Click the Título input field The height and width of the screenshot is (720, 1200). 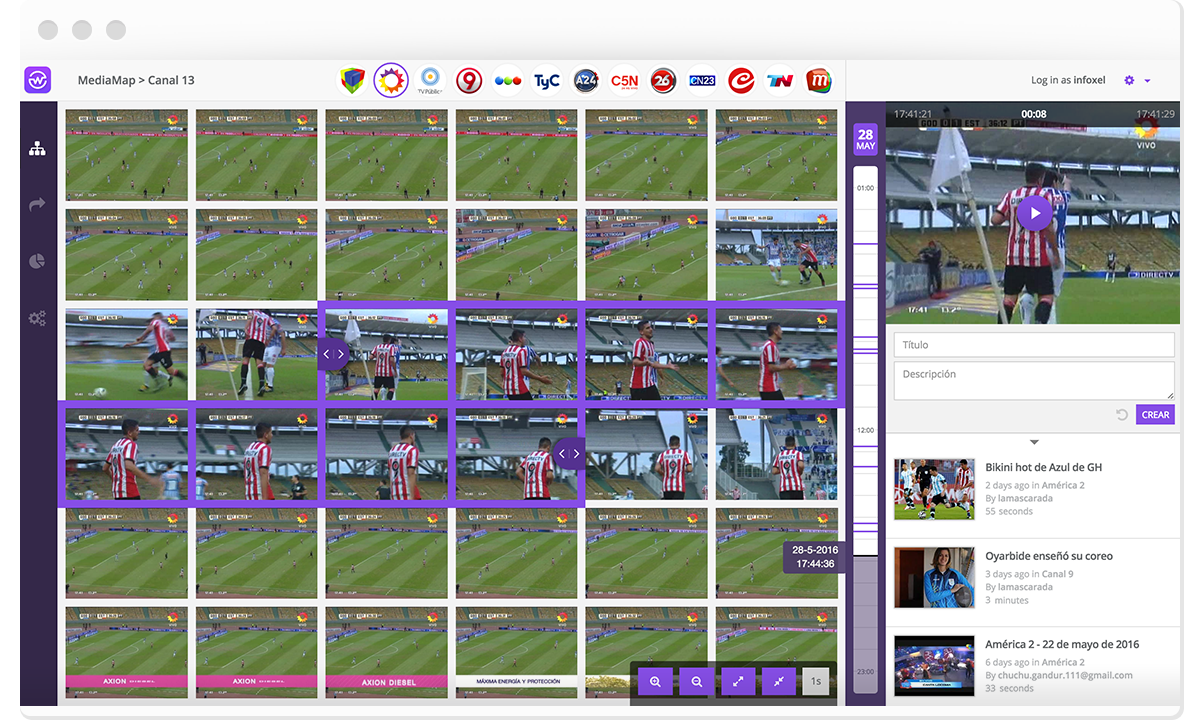(x=1034, y=345)
